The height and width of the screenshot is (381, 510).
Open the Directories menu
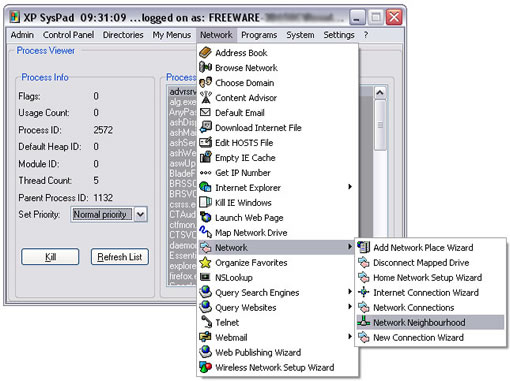tap(123, 35)
